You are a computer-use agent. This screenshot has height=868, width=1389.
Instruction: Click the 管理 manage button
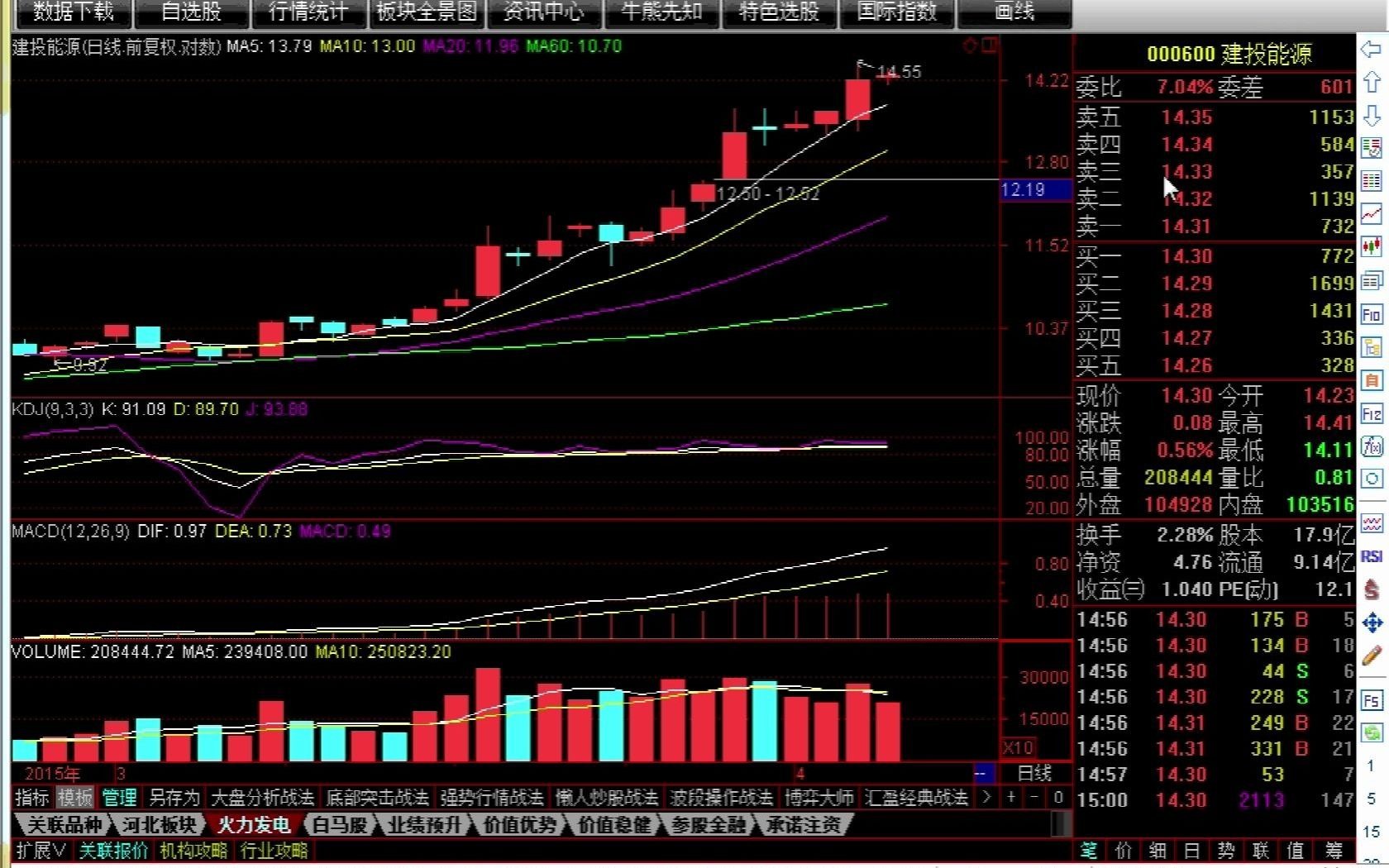[x=119, y=798]
